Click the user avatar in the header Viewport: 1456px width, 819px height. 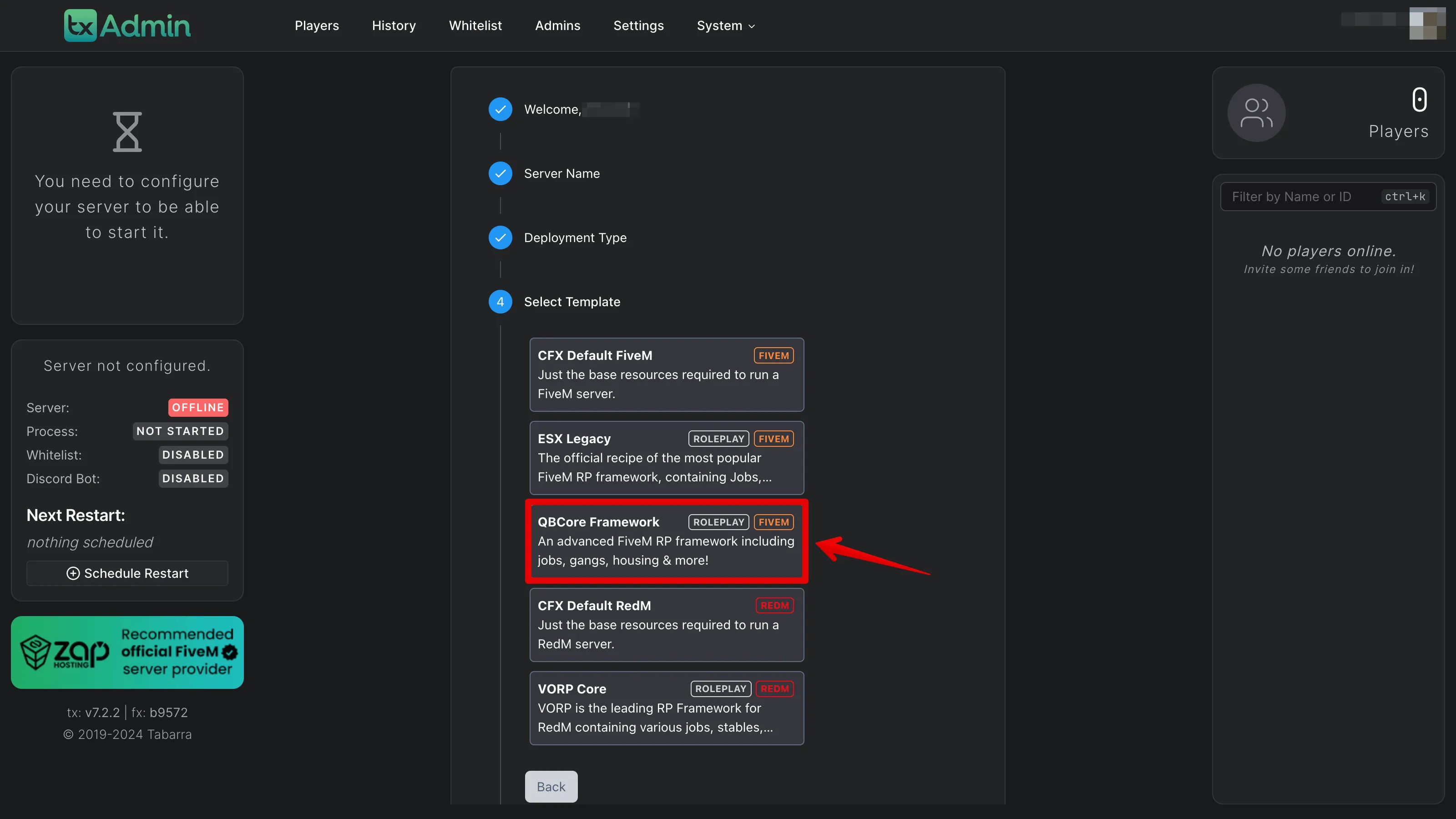click(x=1426, y=24)
